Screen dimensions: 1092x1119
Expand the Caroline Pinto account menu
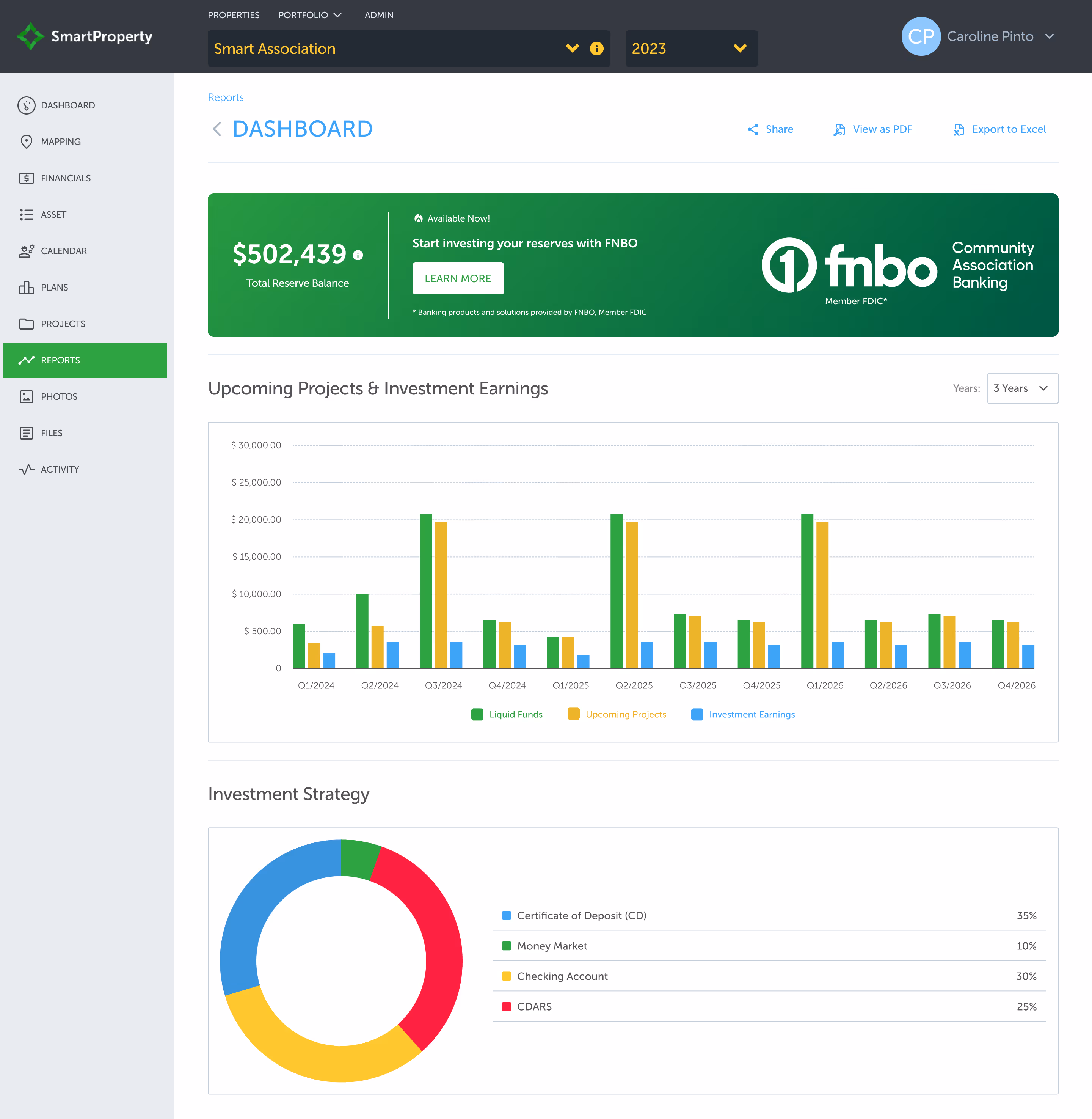click(1050, 37)
